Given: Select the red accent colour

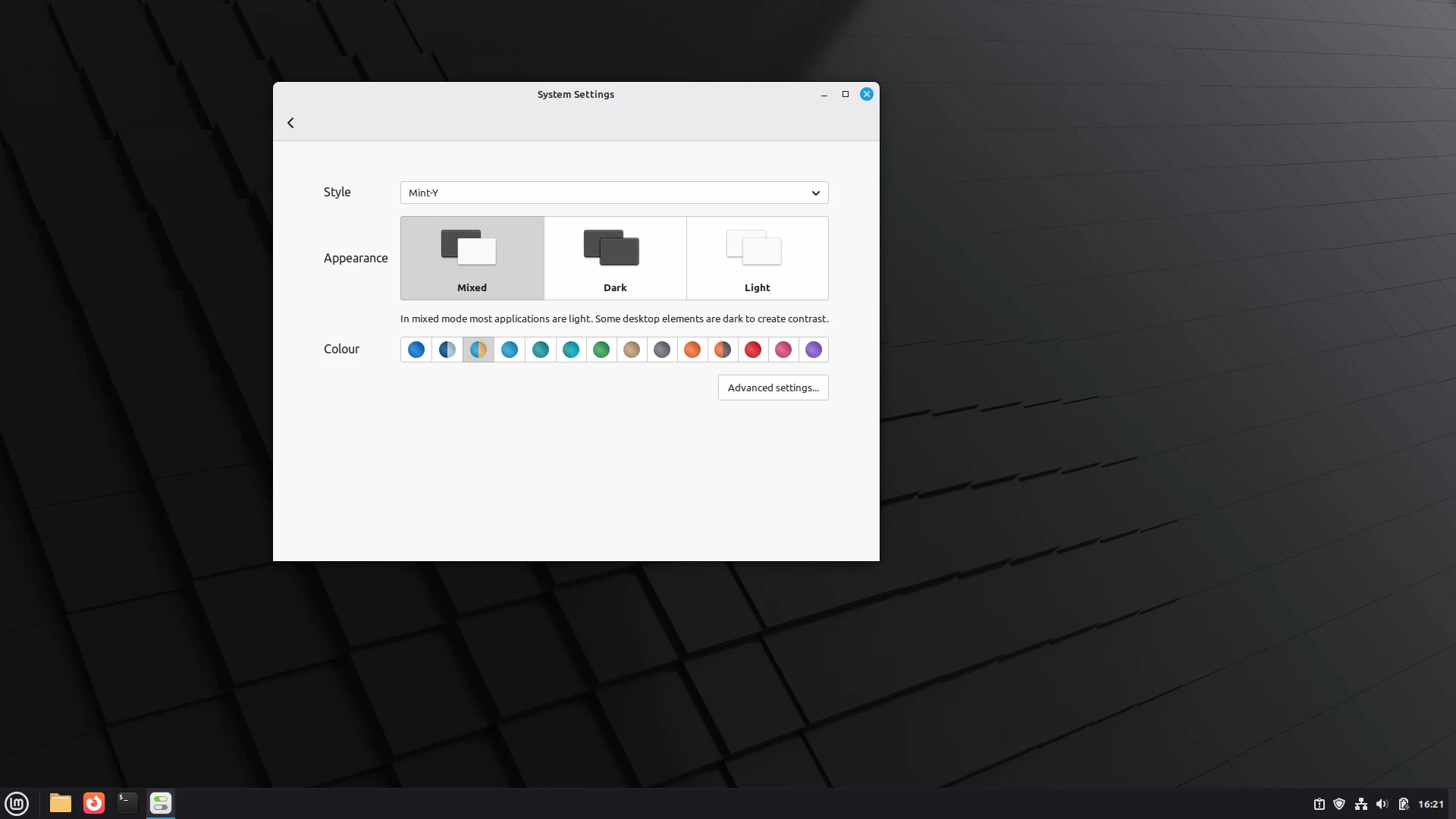Looking at the screenshot, I should pos(753,350).
